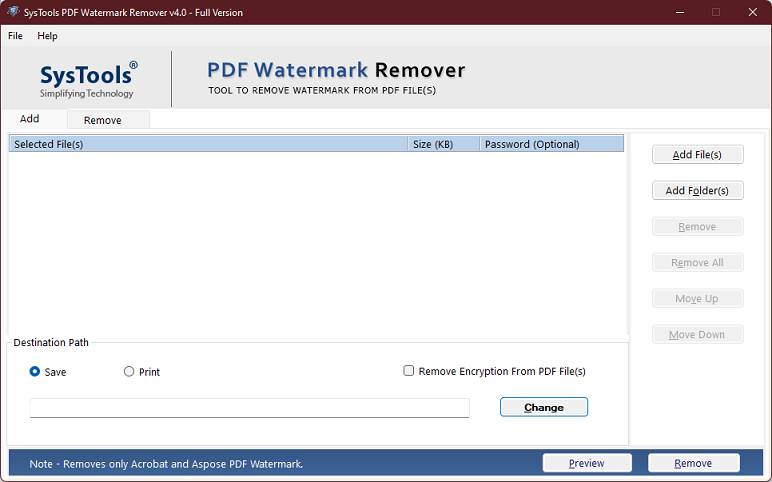Click the Size (KB) column header
This screenshot has width=772, height=482.
coord(444,144)
